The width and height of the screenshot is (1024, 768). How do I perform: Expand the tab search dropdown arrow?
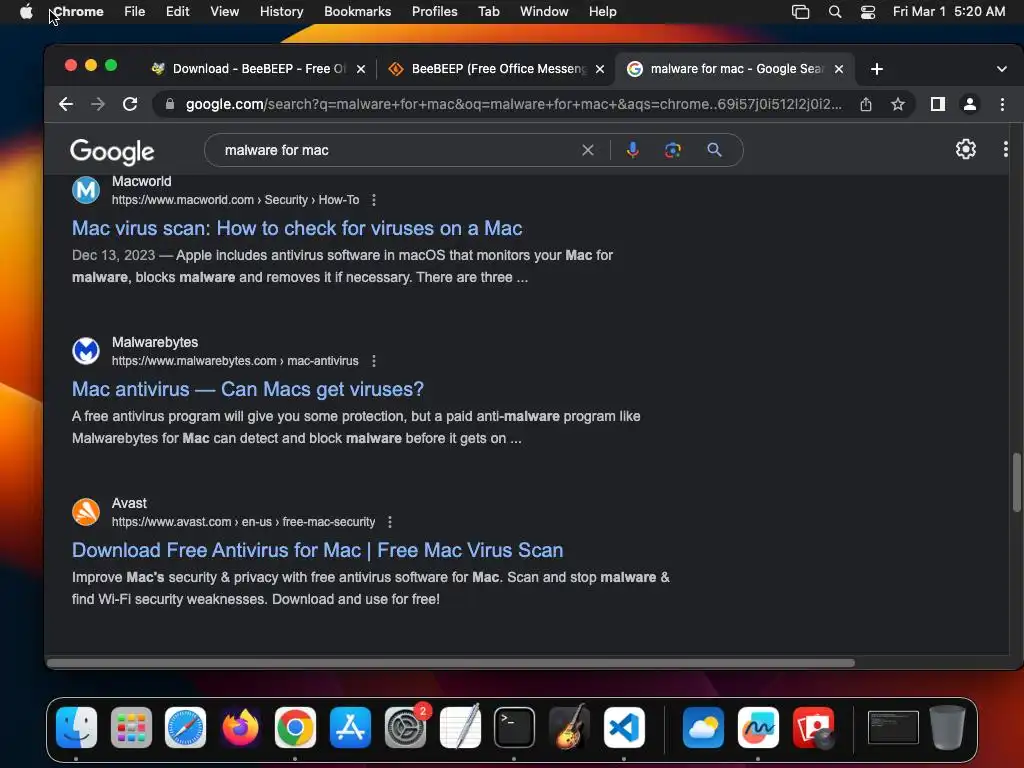tap(1001, 69)
